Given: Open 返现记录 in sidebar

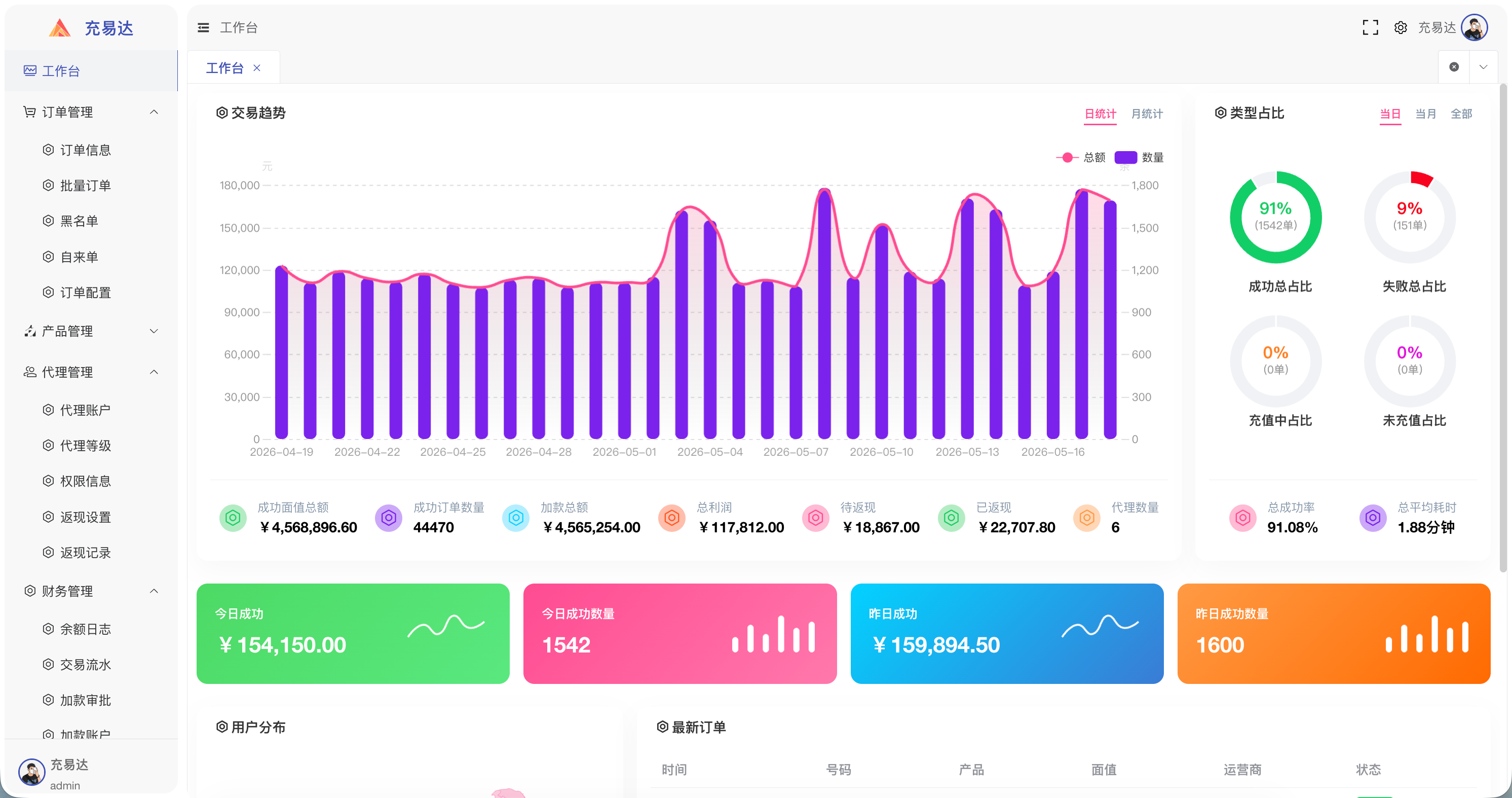Looking at the screenshot, I should 86,553.
